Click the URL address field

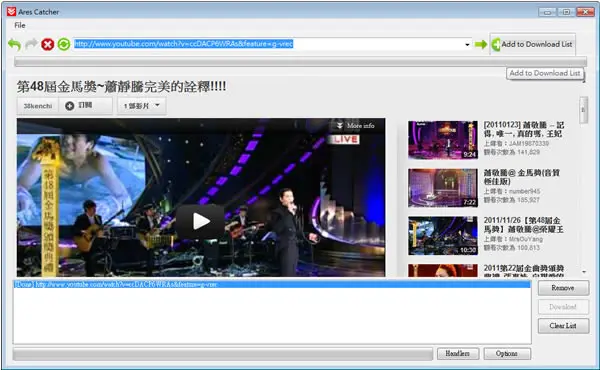[268, 44]
